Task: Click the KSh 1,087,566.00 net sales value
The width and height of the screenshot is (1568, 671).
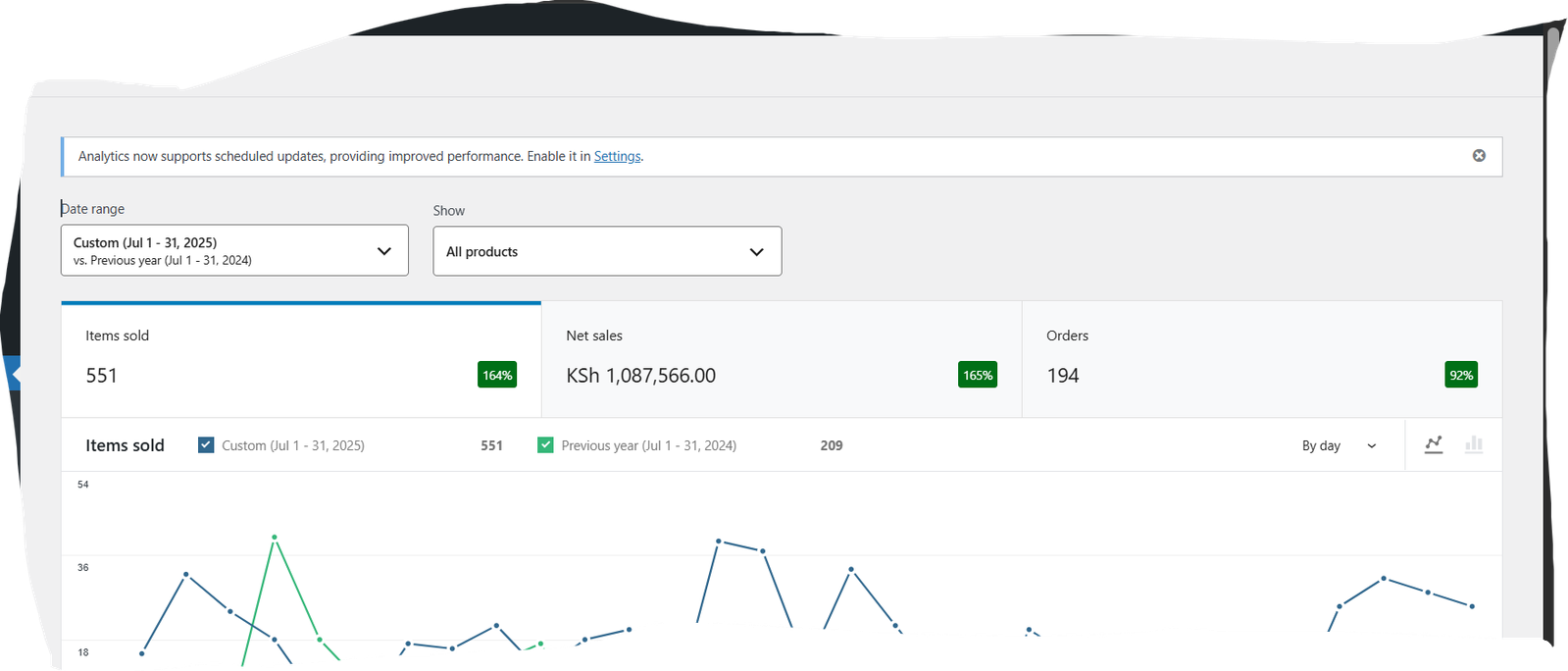Action: click(641, 376)
